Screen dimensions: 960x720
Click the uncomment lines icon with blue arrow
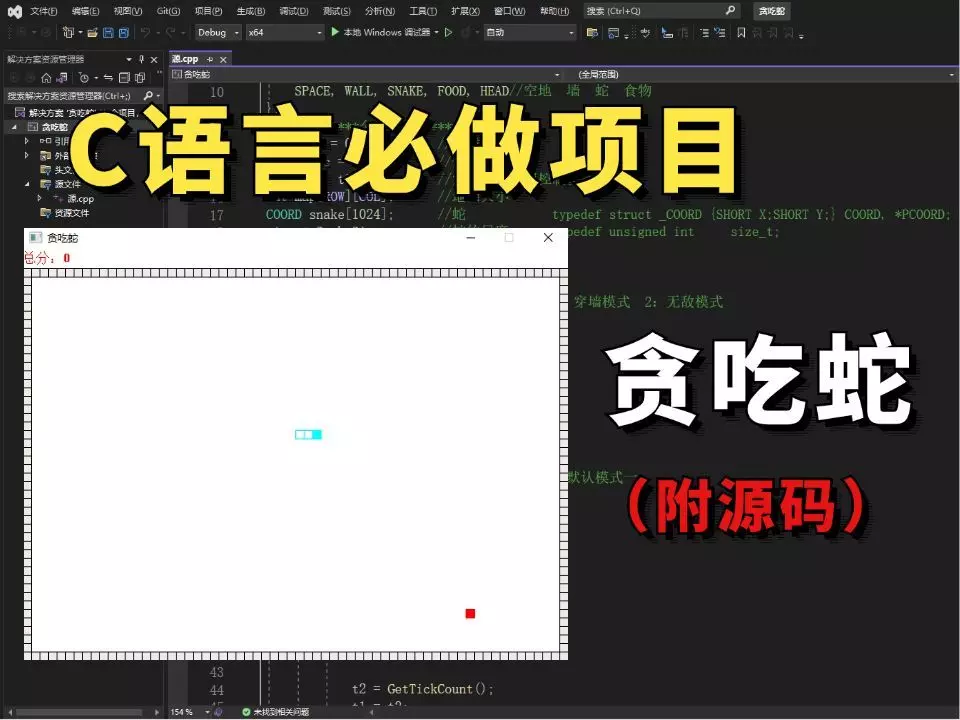point(720,32)
